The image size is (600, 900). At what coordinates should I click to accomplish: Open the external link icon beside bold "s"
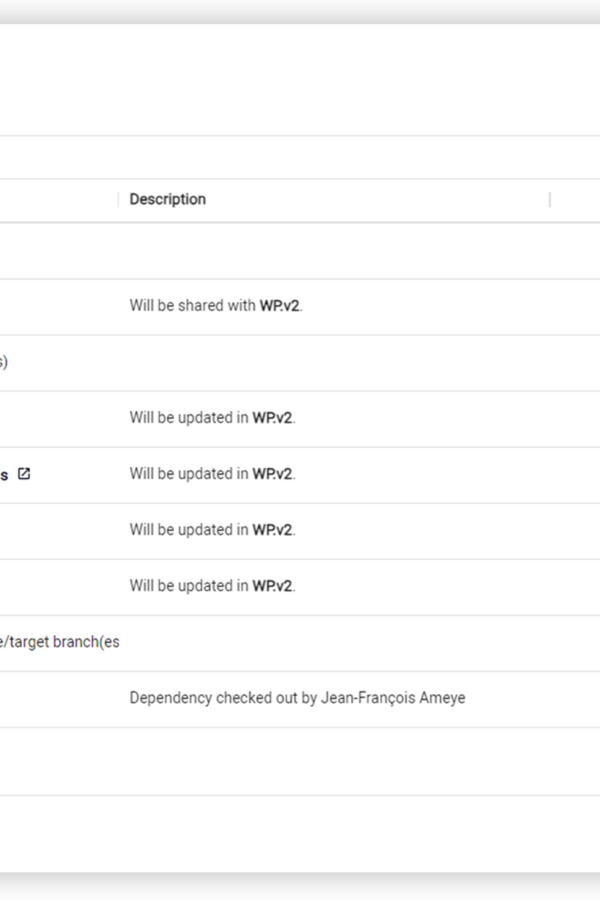click(x=24, y=474)
